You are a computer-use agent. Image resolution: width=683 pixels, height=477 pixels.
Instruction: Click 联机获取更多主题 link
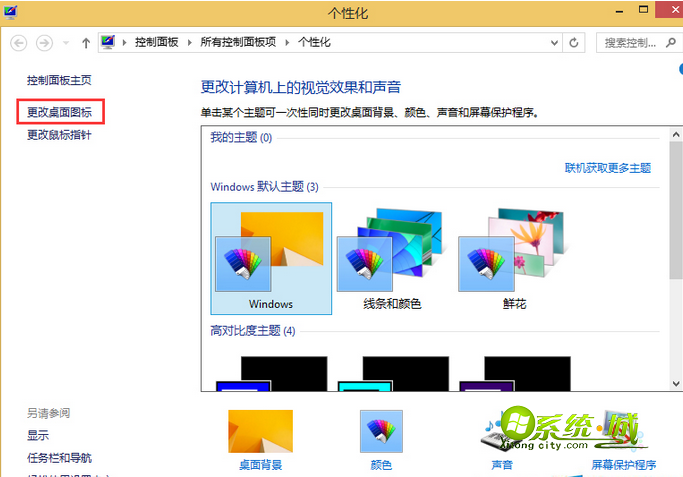coord(608,168)
